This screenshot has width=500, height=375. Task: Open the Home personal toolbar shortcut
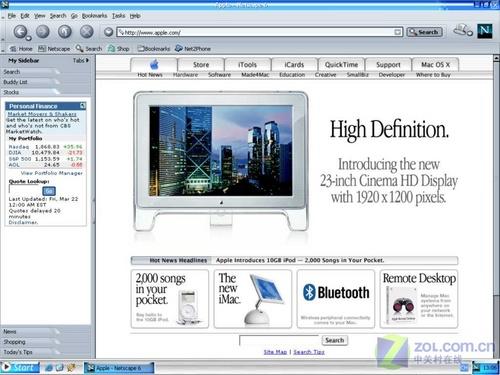point(21,49)
